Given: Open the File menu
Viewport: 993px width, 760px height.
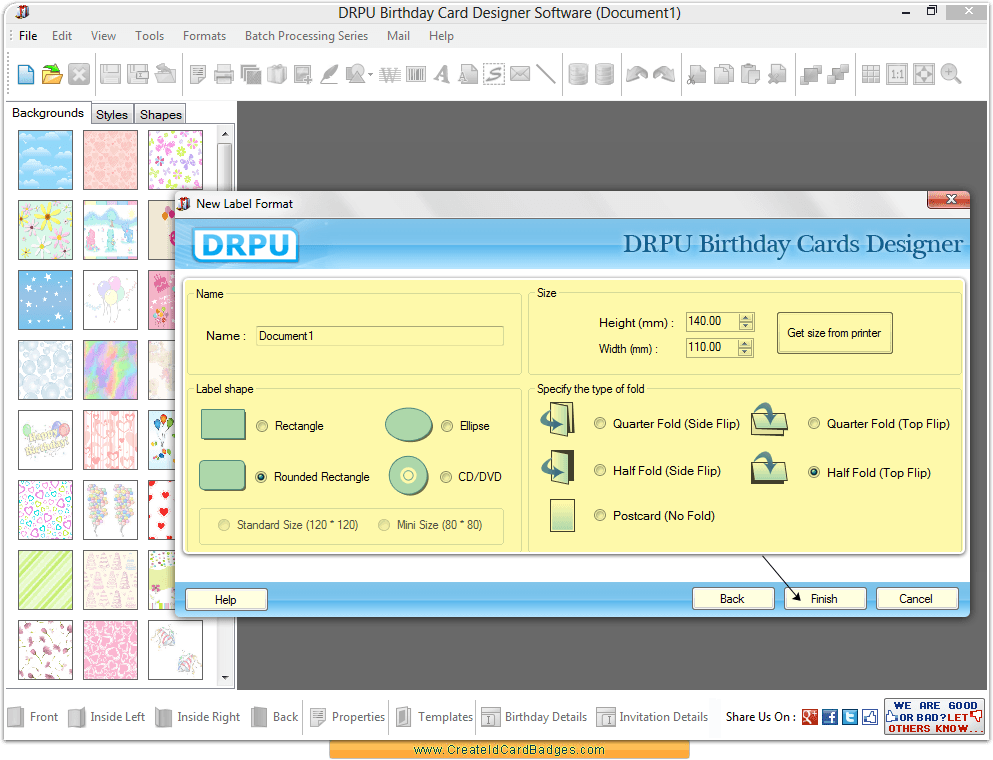Looking at the screenshot, I should (28, 36).
